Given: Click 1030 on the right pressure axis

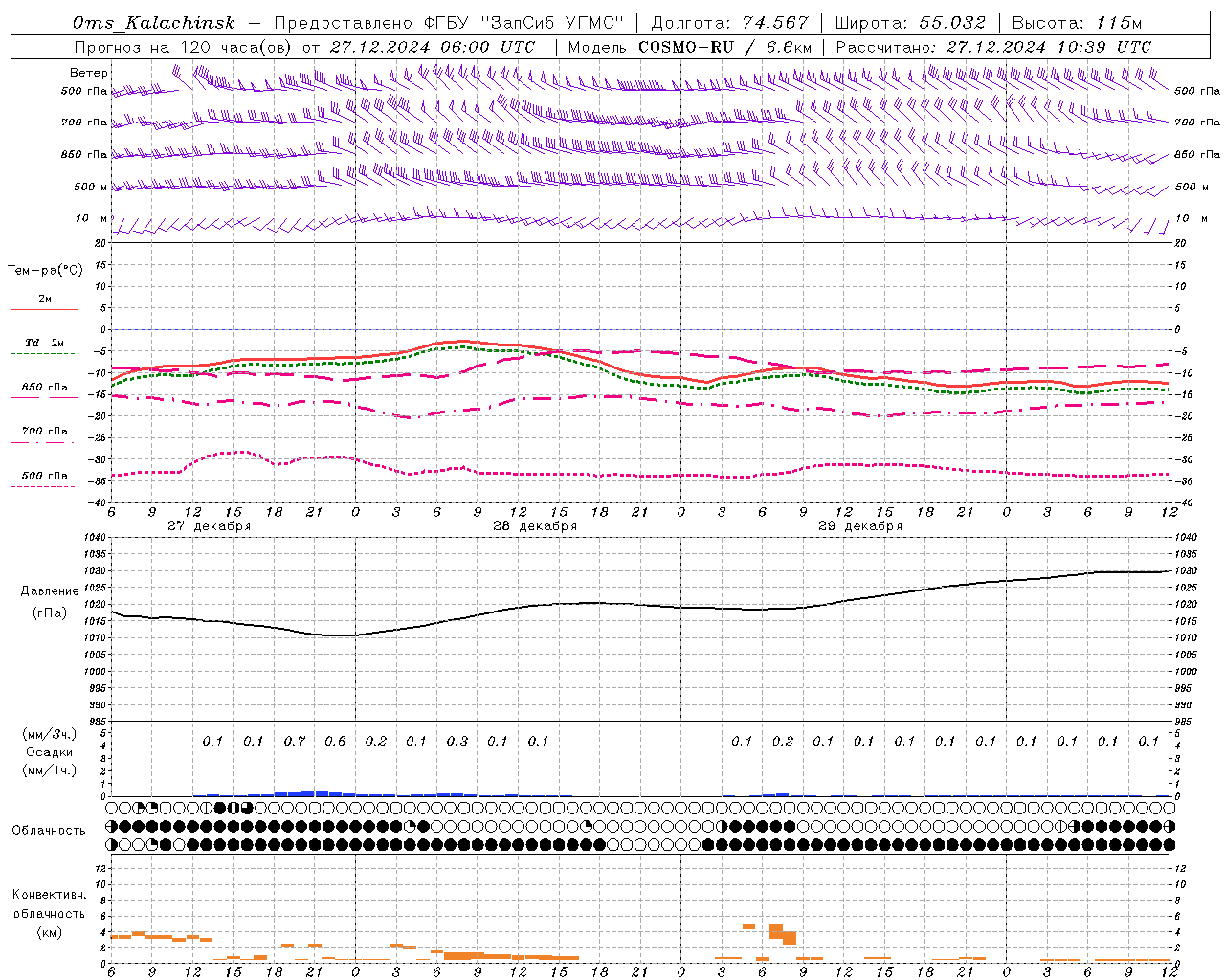Looking at the screenshot, I should coord(1186,571).
